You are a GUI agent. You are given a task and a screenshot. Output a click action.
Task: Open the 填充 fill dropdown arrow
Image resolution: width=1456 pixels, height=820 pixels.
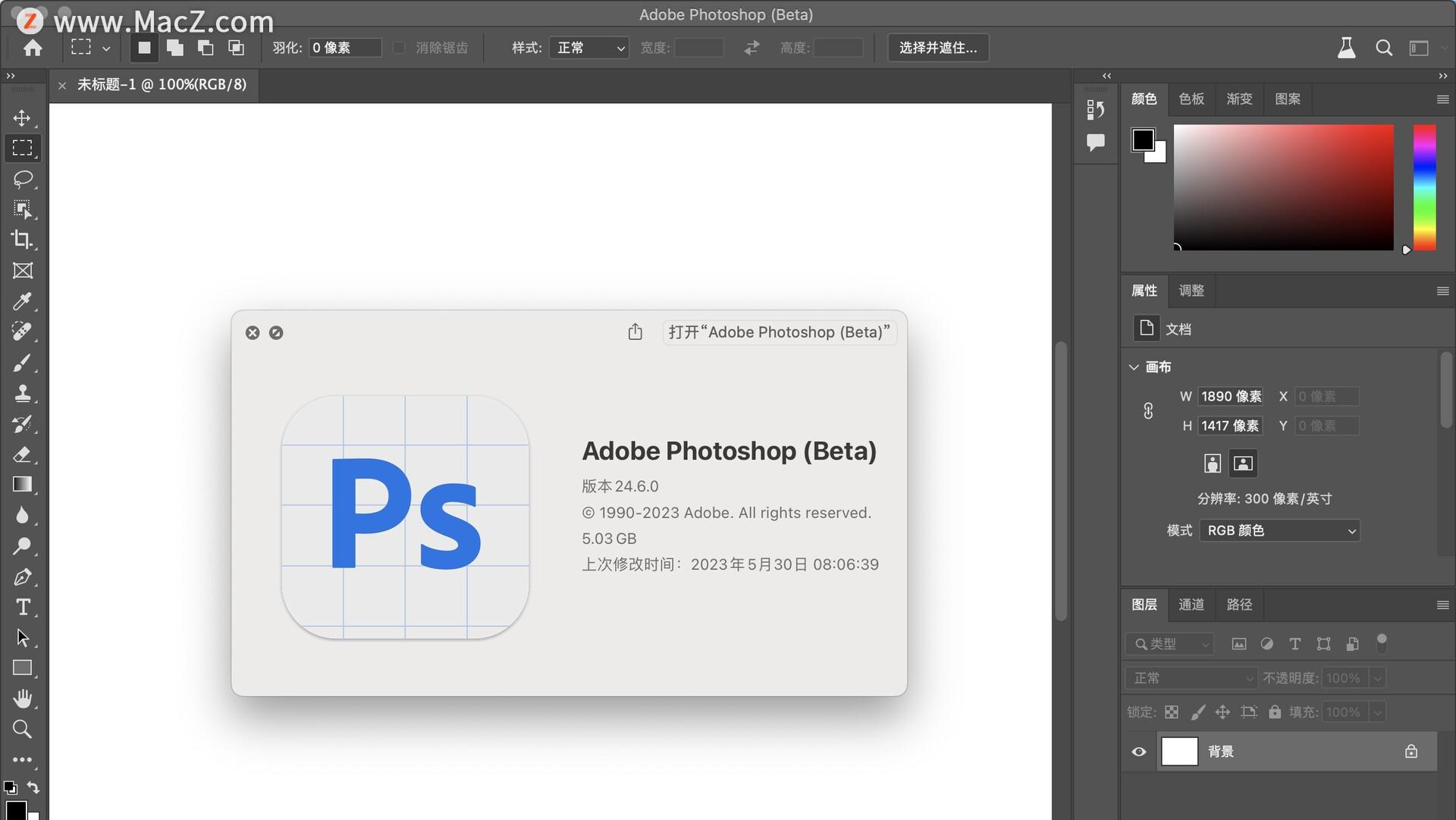pos(1378,712)
